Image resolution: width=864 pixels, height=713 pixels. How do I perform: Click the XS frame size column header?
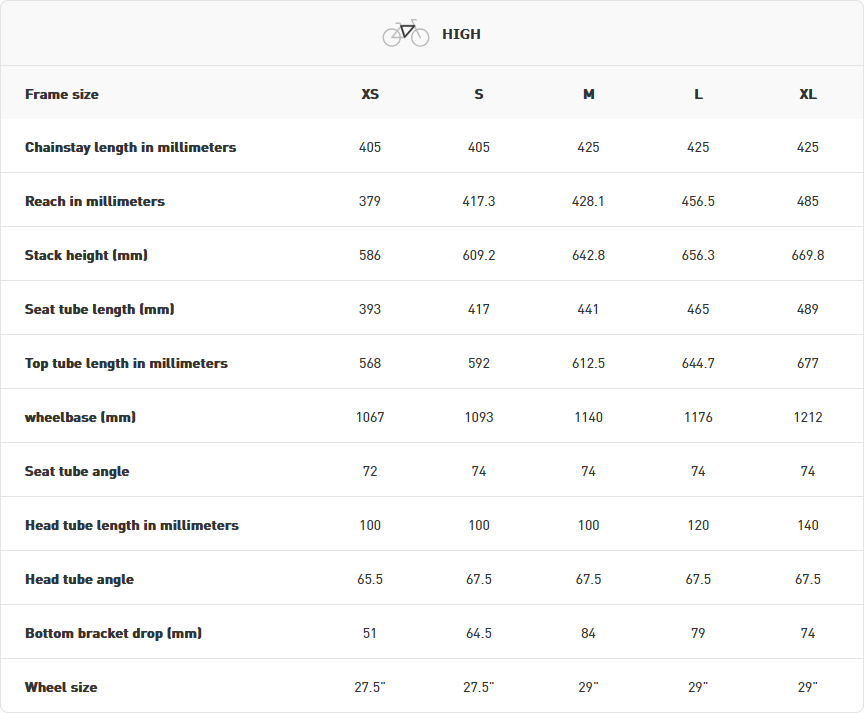click(x=370, y=94)
